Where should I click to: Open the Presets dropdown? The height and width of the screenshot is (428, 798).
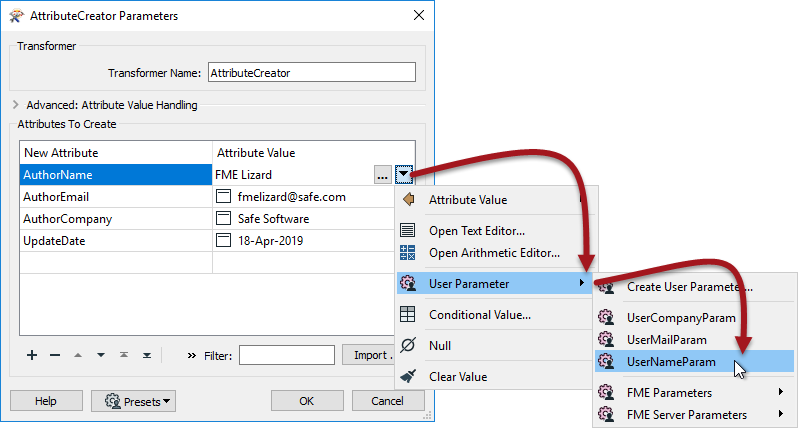click(133, 401)
